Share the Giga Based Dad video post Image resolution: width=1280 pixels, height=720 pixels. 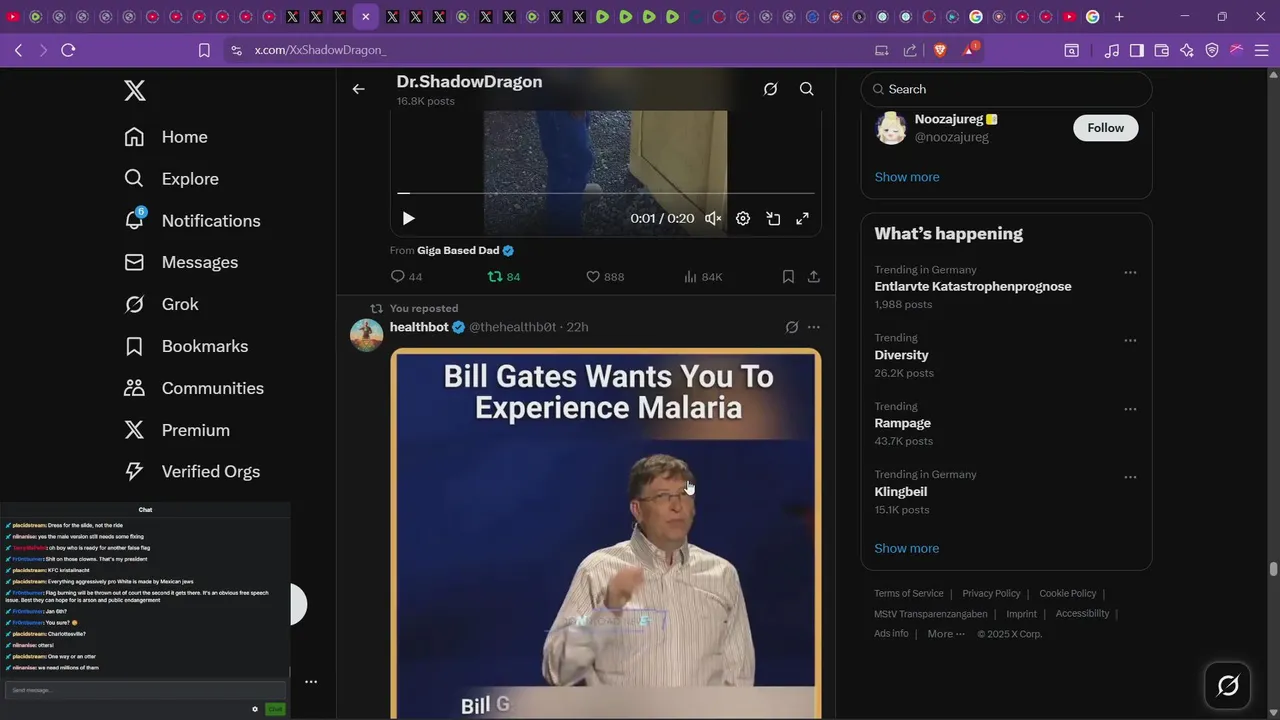(x=814, y=276)
